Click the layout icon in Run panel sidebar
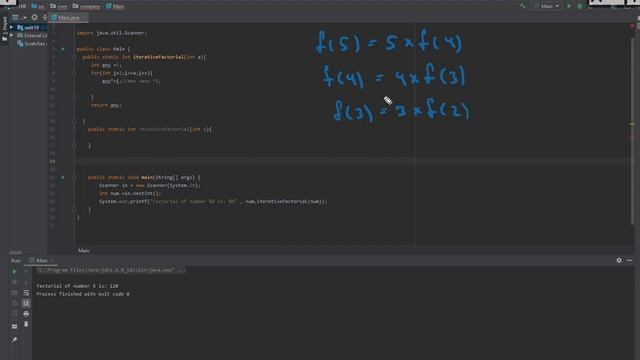 click(x=14, y=327)
